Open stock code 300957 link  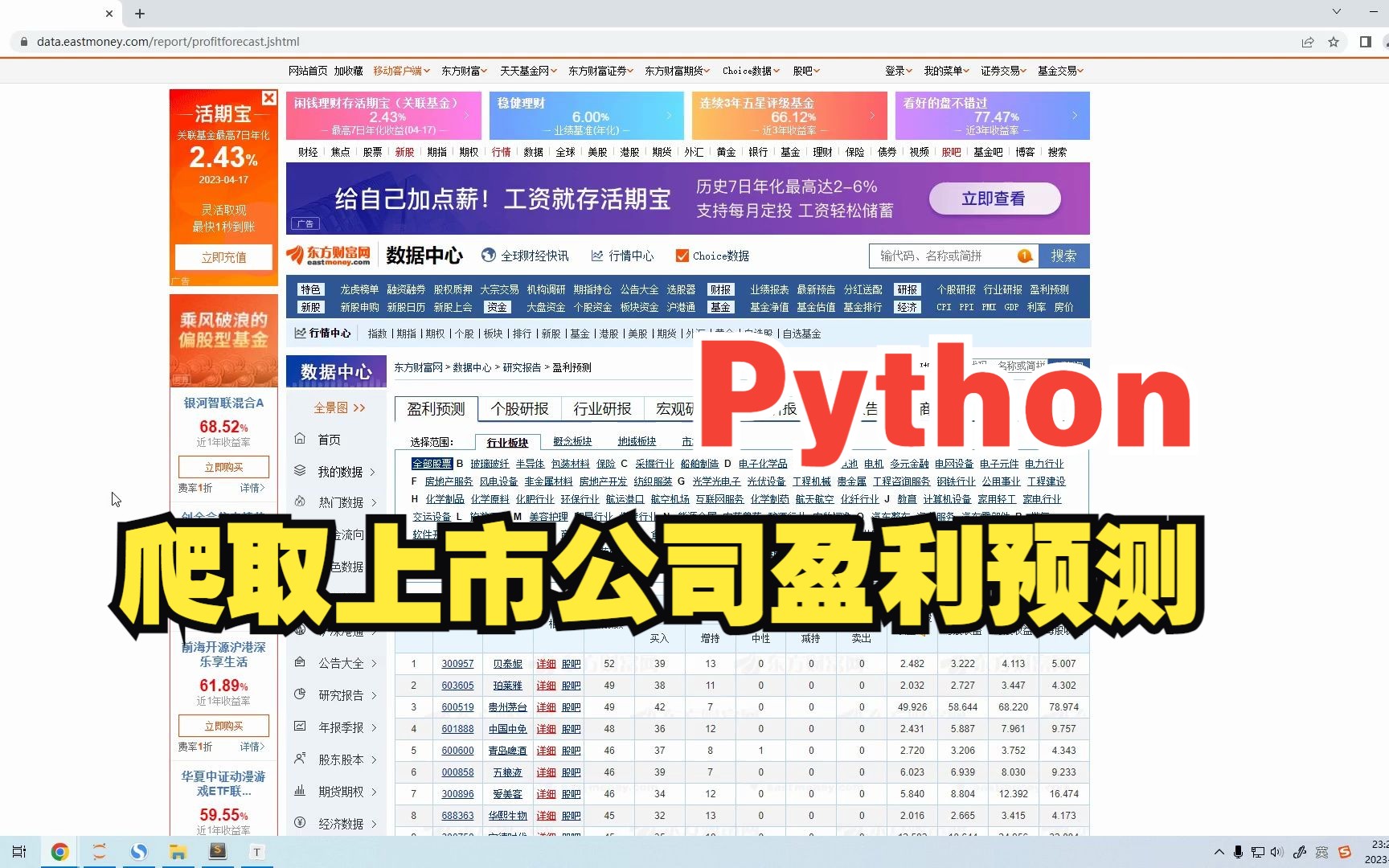[x=457, y=664]
